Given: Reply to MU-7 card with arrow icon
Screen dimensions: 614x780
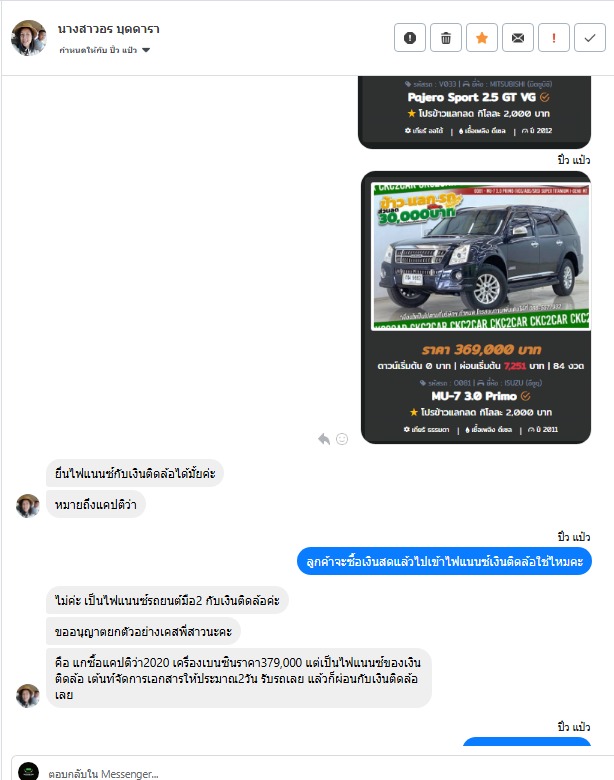Looking at the screenshot, I should point(324,439).
